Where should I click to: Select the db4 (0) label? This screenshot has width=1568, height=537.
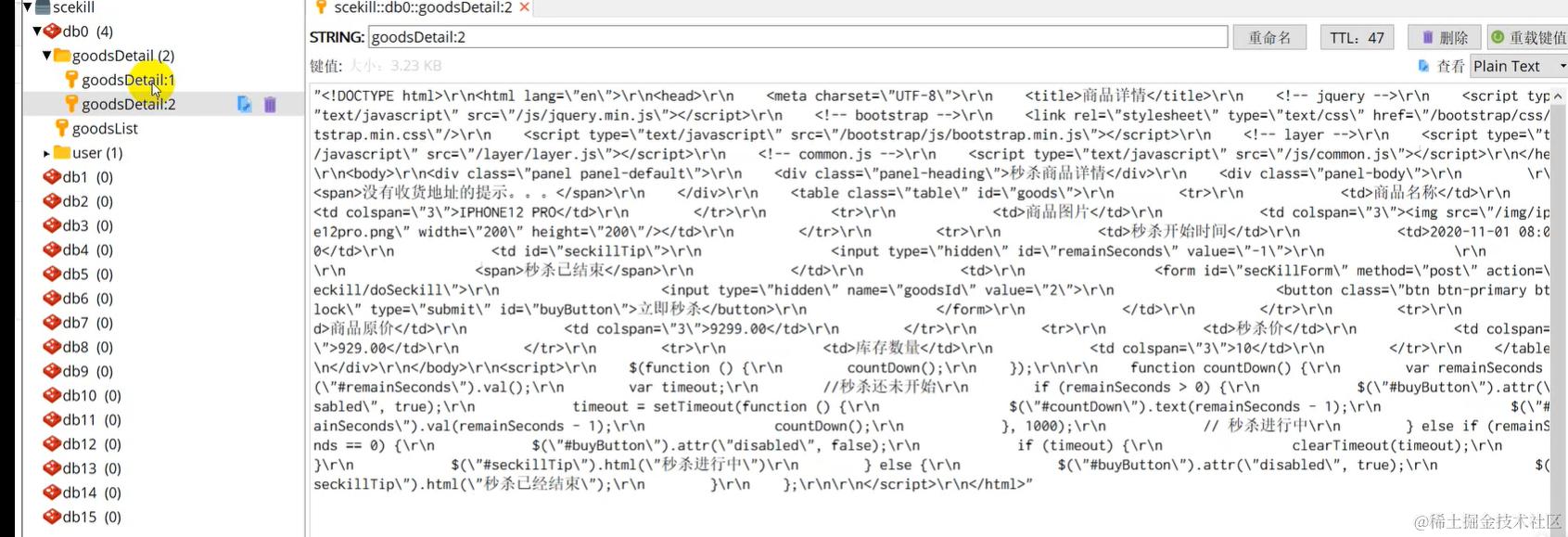click(87, 249)
